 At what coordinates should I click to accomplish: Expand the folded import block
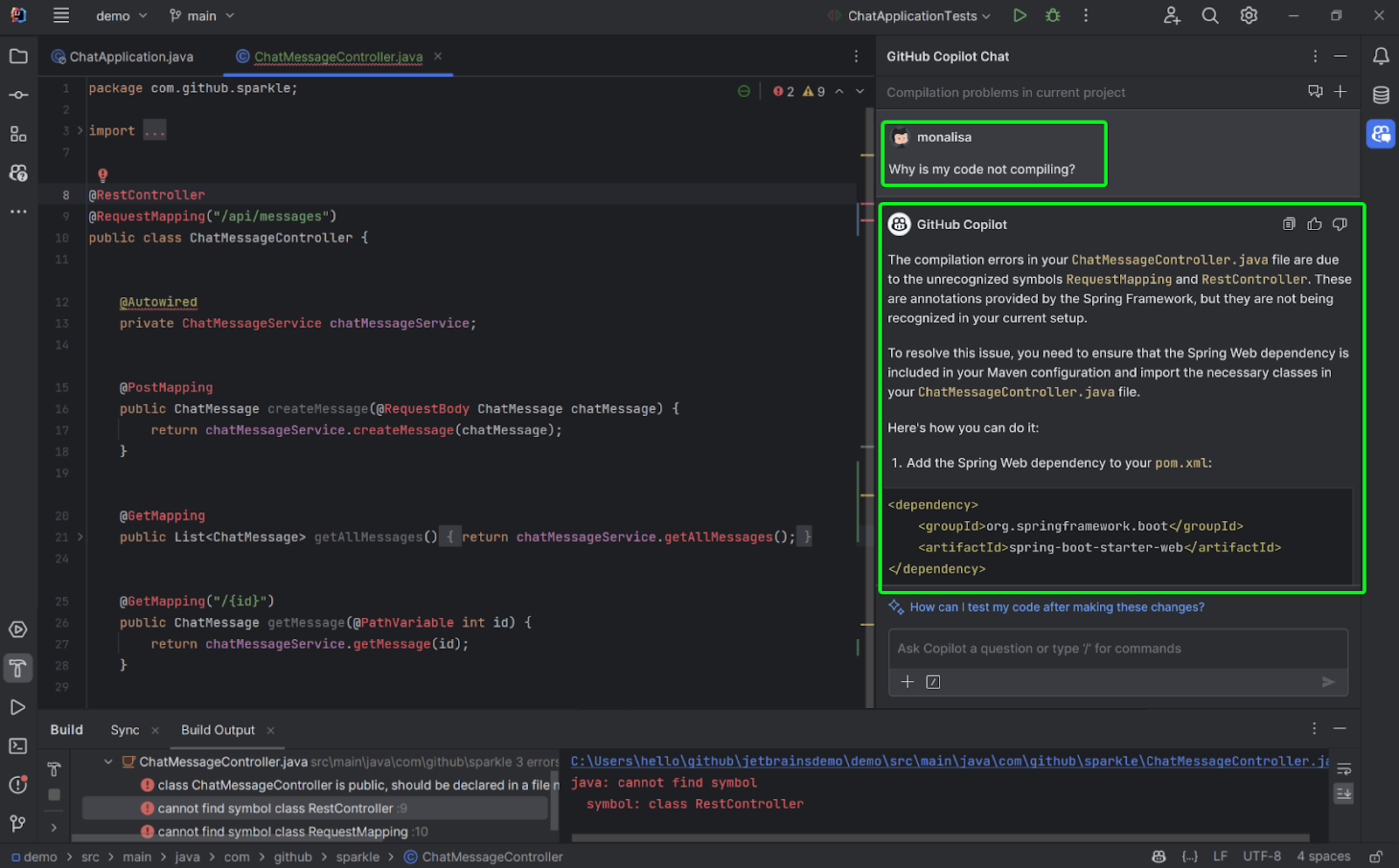pyautogui.click(x=80, y=130)
